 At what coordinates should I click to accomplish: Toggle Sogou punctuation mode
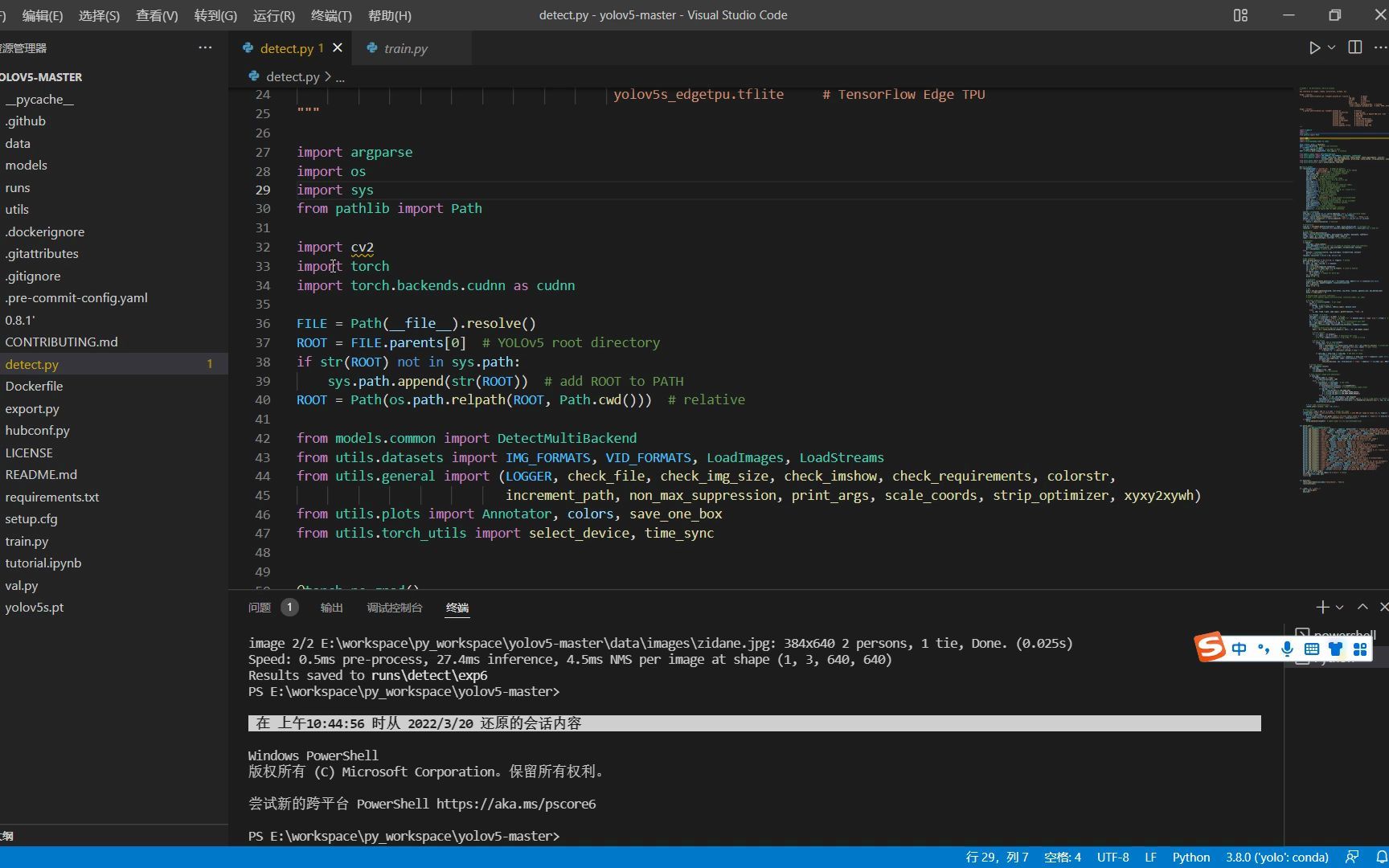tap(1264, 649)
